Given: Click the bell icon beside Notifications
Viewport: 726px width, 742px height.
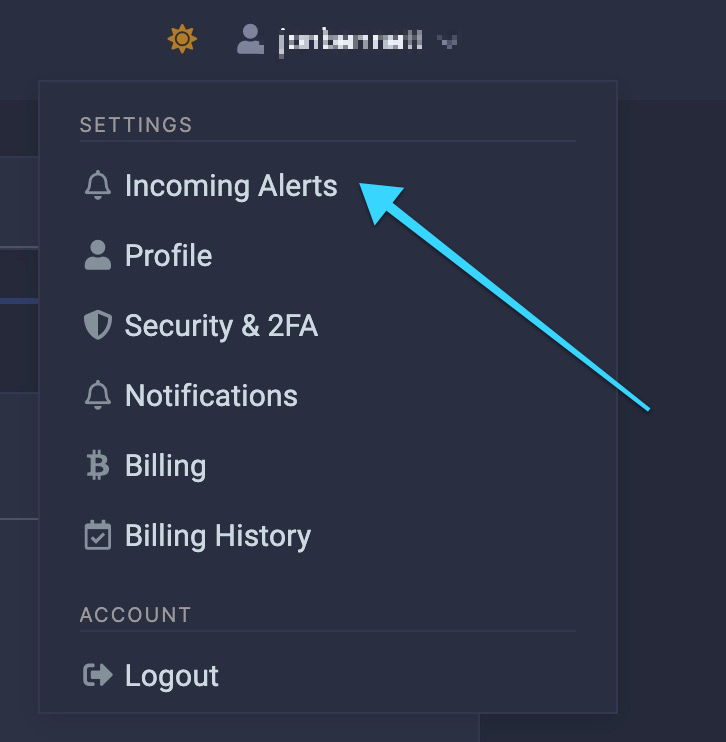Looking at the screenshot, I should (98, 395).
